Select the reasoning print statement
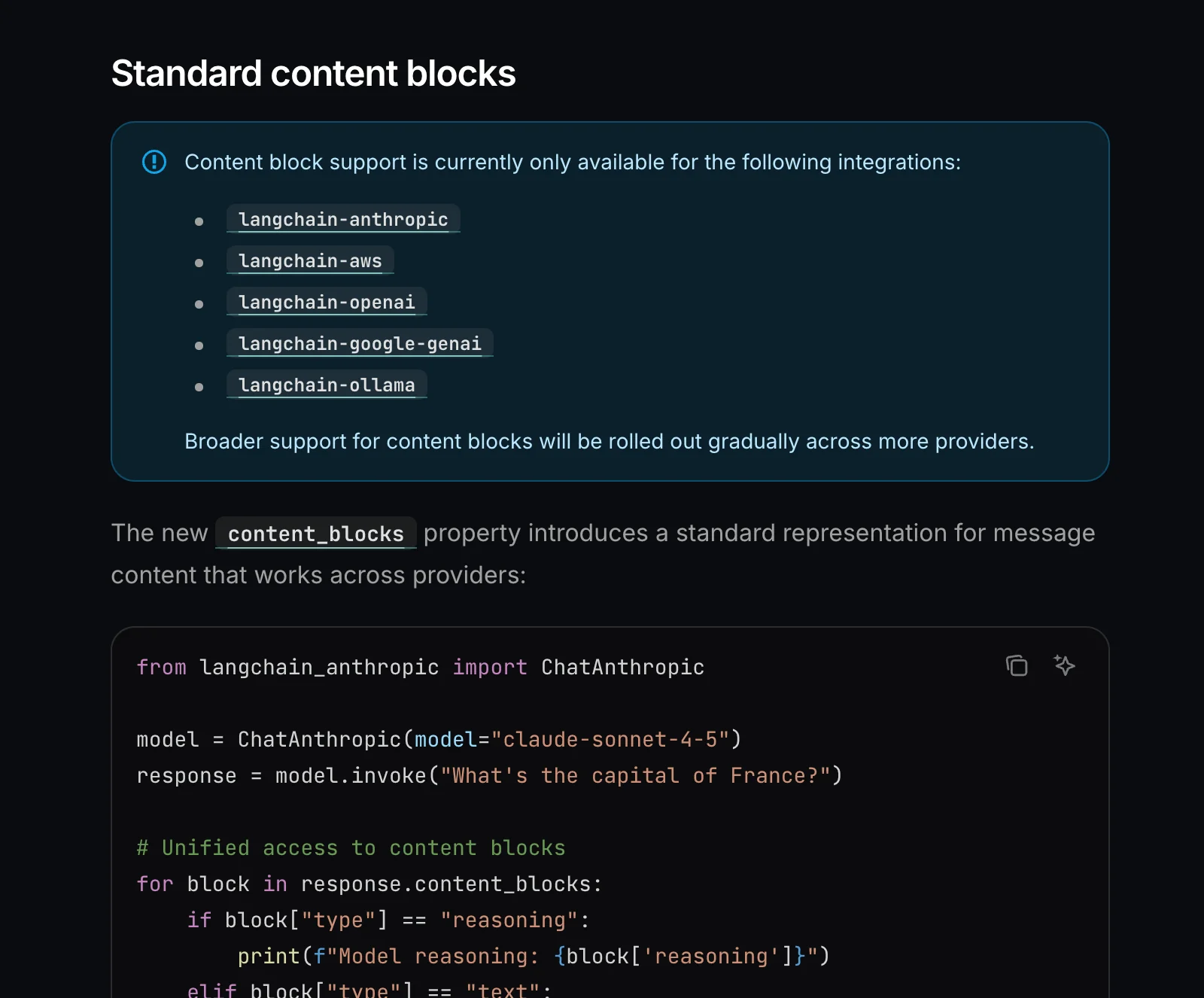Image resolution: width=1204 pixels, height=998 pixels. click(x=533, y=956)
